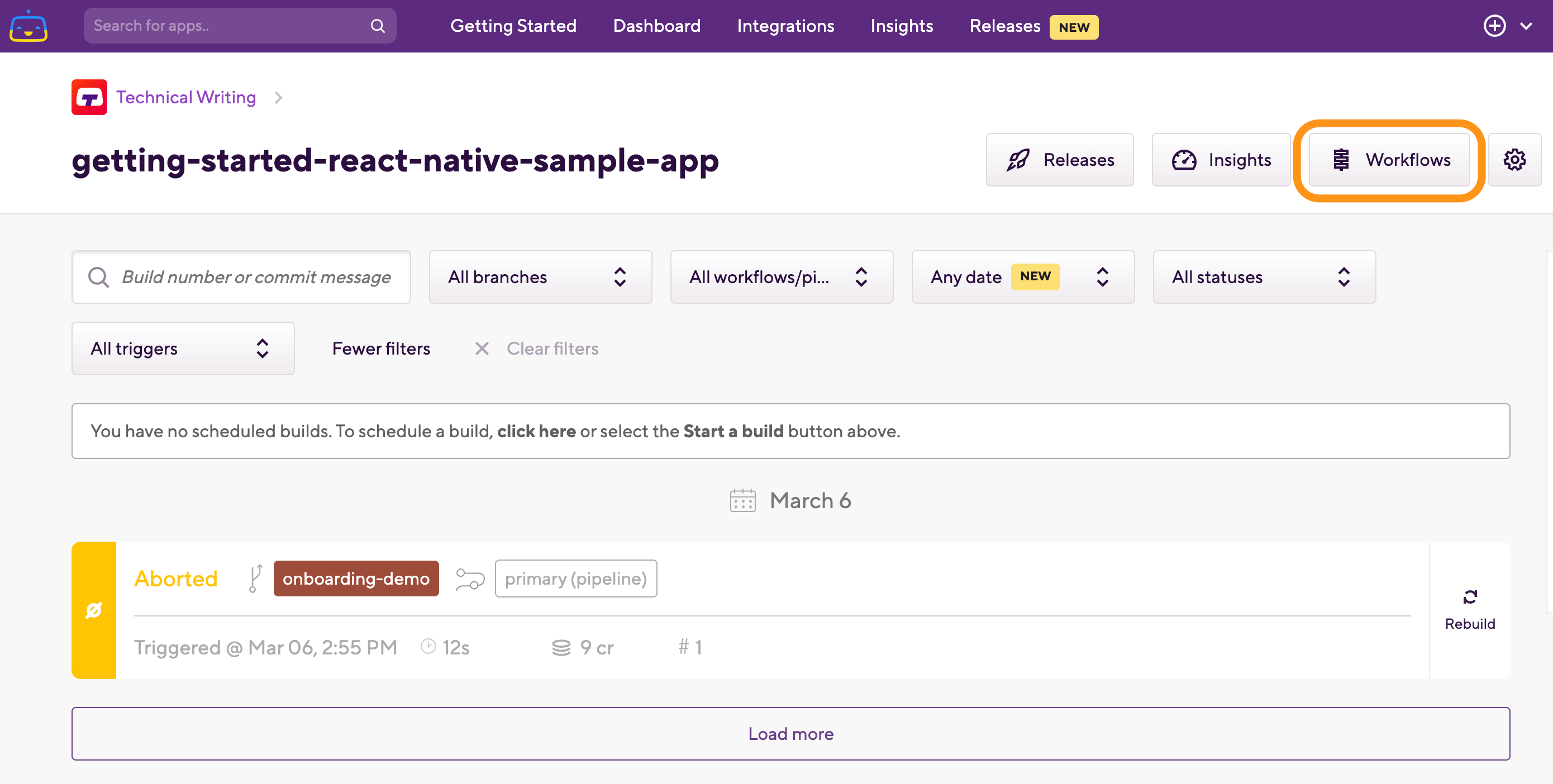Open Integrations in the top navigation
Screen dimensions: 1553x784
[785, 26]
